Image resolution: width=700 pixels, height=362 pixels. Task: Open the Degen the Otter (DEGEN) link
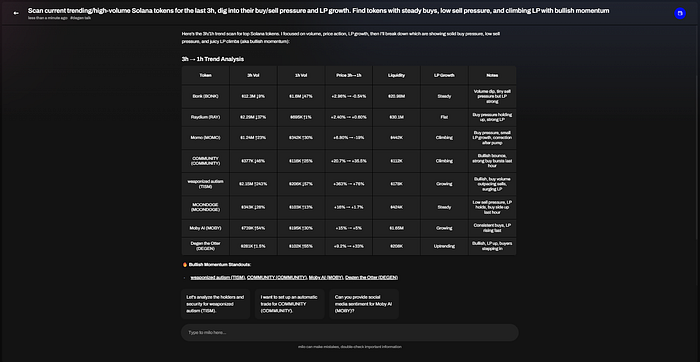371,277
